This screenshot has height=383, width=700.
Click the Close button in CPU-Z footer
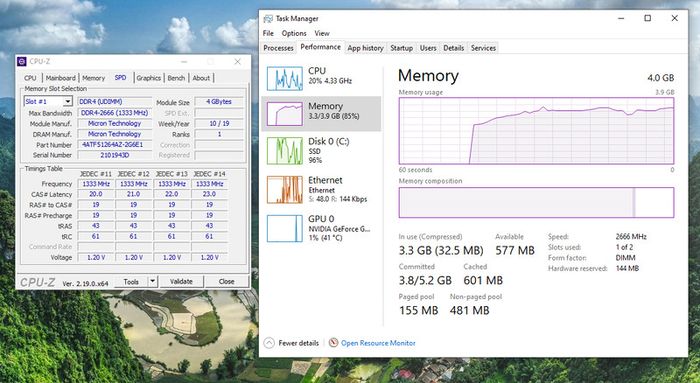226,282
